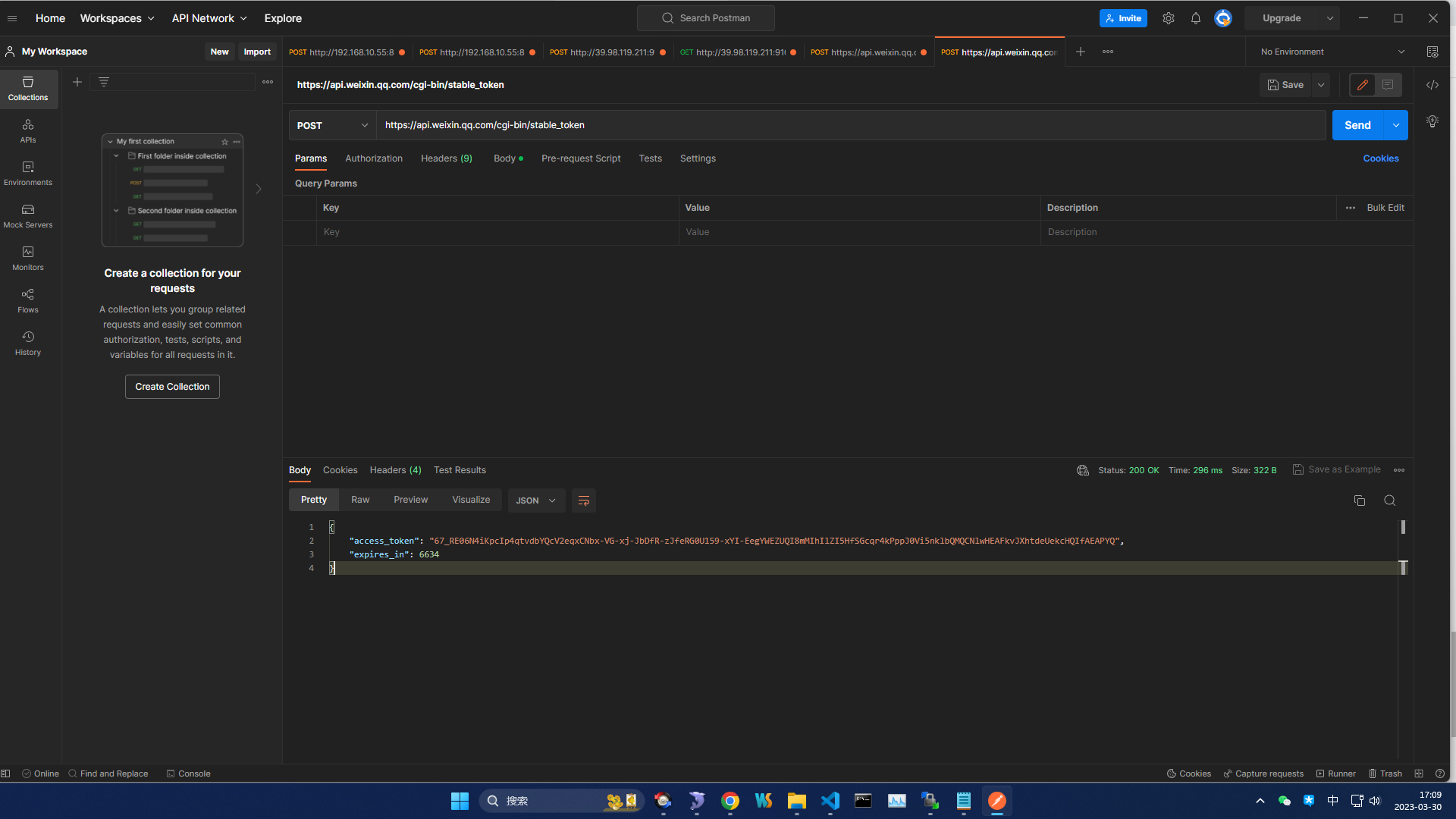This screenshot has width=1456, height=819.
Task: Advance the collection tour with right chevron
Action: pos(259,189)
